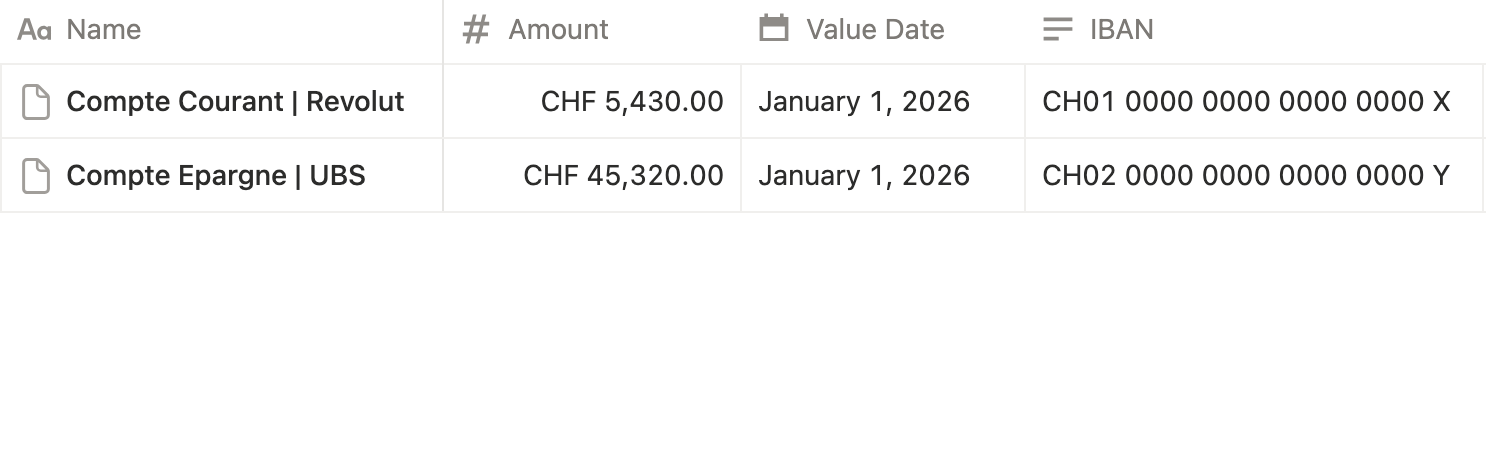Edit the UBS row's January 1, 2026 date
This screenshot has width=1486, height=472.
tap(883, 176)
